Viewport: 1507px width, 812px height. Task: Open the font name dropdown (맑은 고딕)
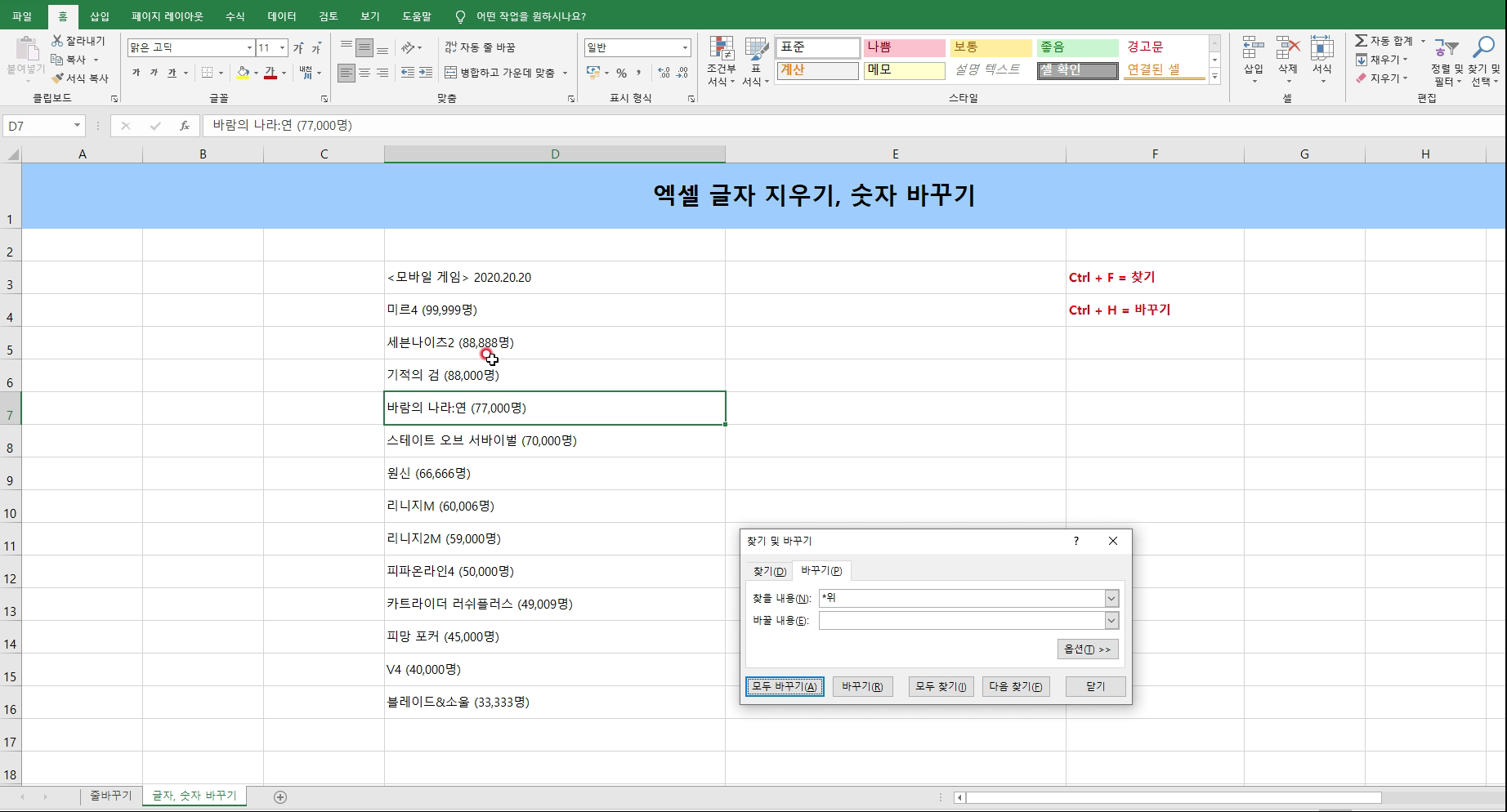click(x=249, y=48)
